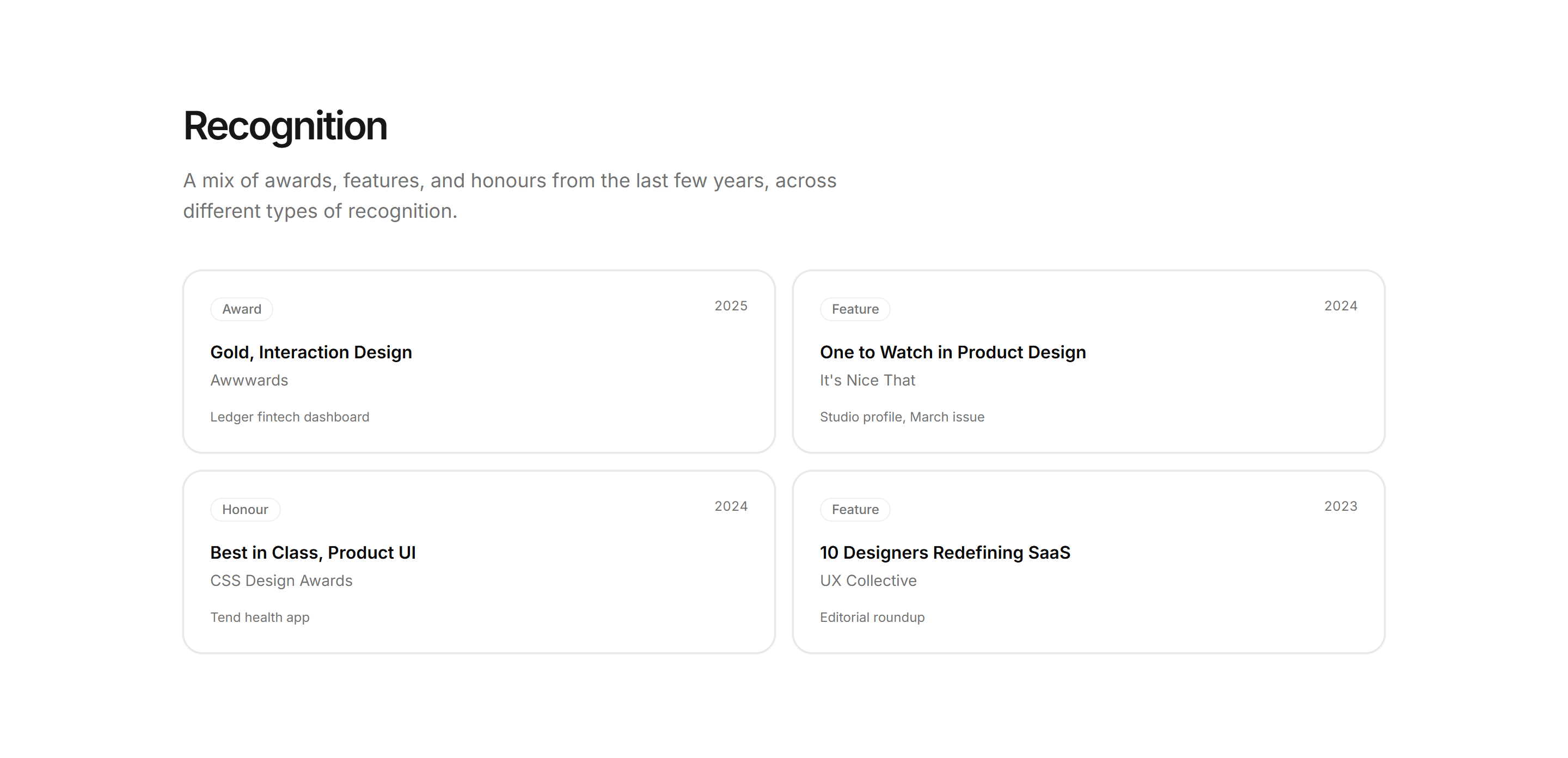Open the Gold, Interaction Design title
Viewport: 1568px width, 758px height.
(311, 352)
